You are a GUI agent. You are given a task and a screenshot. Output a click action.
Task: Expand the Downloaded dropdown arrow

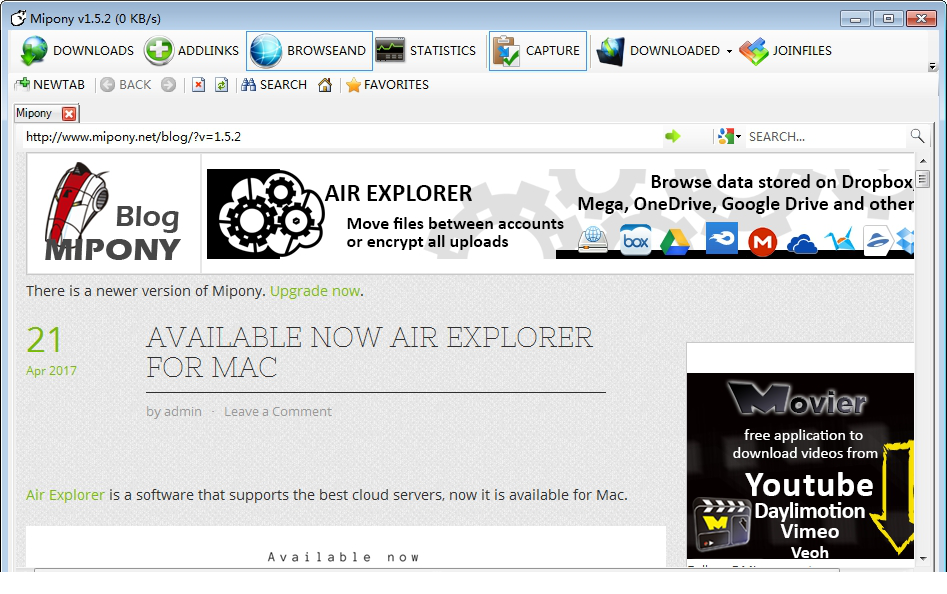tap(729, 51)
